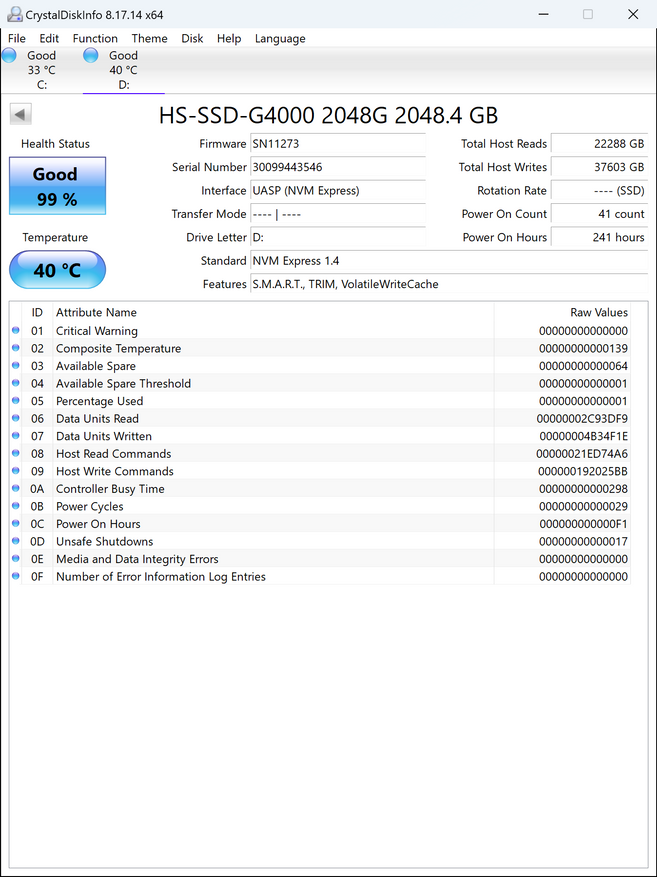Click the Total Host Writes value 37603 GB
657x877 pixels.
point(599,167)
